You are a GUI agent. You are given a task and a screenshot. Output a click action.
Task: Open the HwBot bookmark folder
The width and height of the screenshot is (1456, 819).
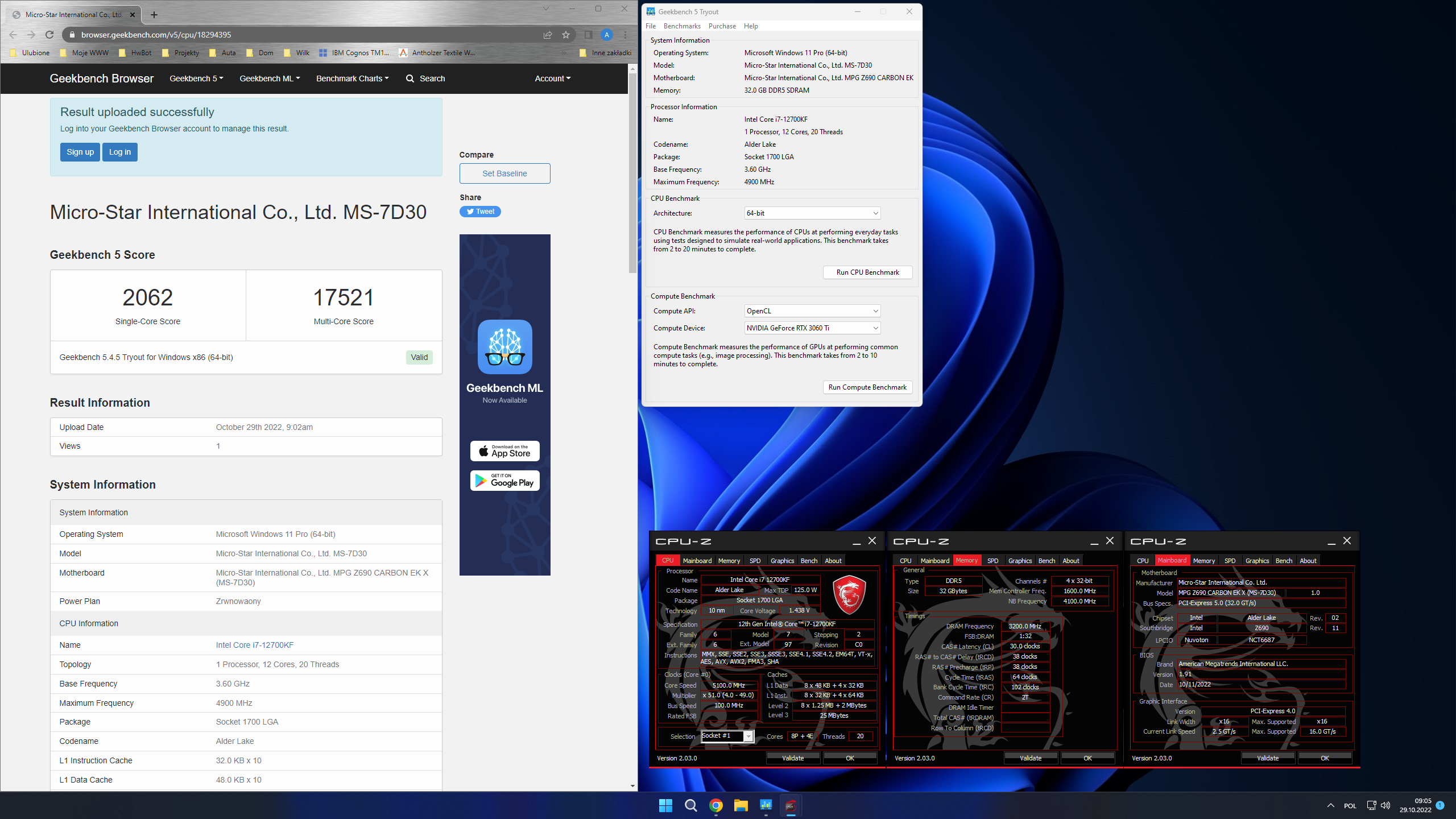(x=135, y=53)
